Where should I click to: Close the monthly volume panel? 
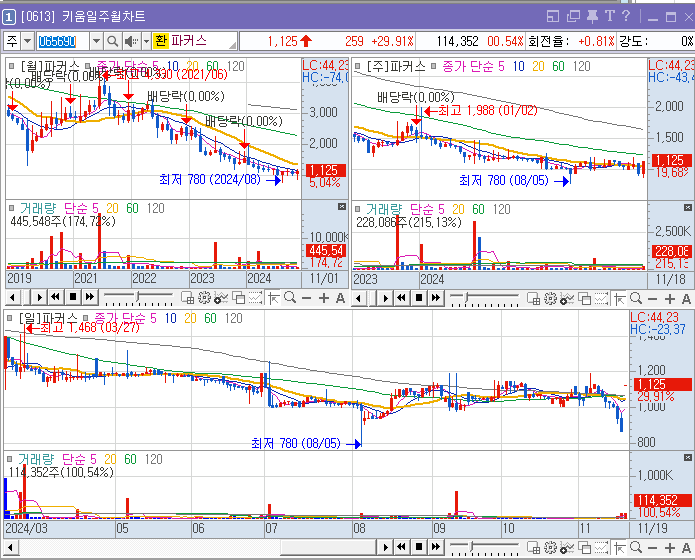[342, 207]
